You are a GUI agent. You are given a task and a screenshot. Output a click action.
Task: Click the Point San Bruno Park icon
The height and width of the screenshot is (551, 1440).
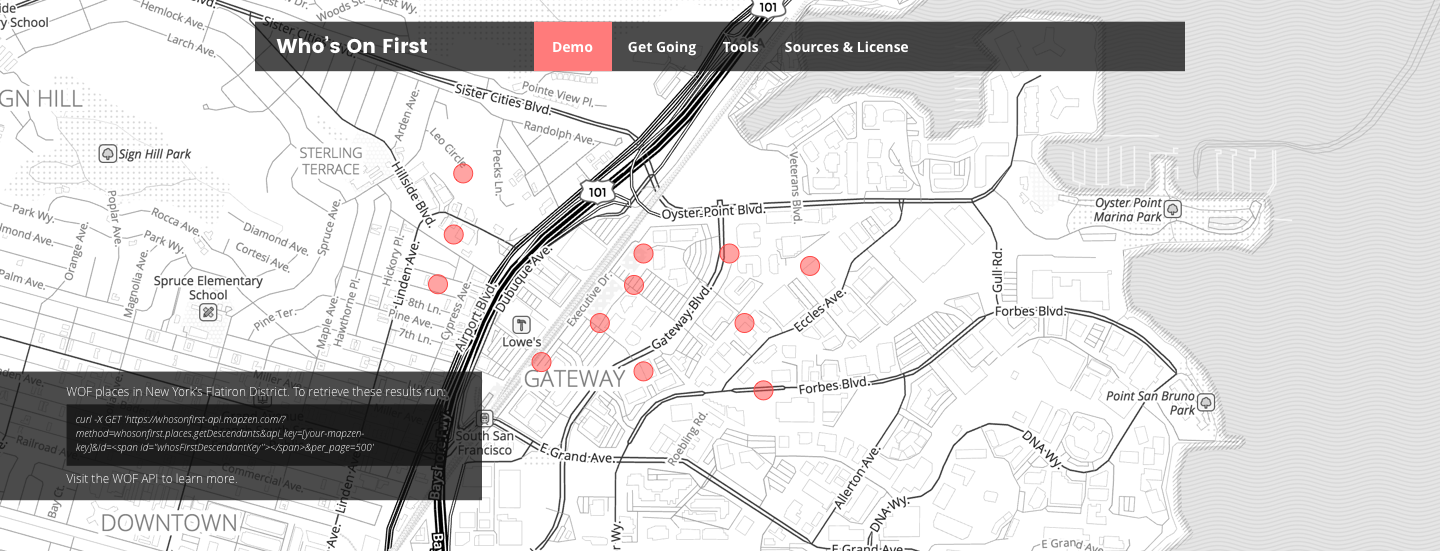1206,402
